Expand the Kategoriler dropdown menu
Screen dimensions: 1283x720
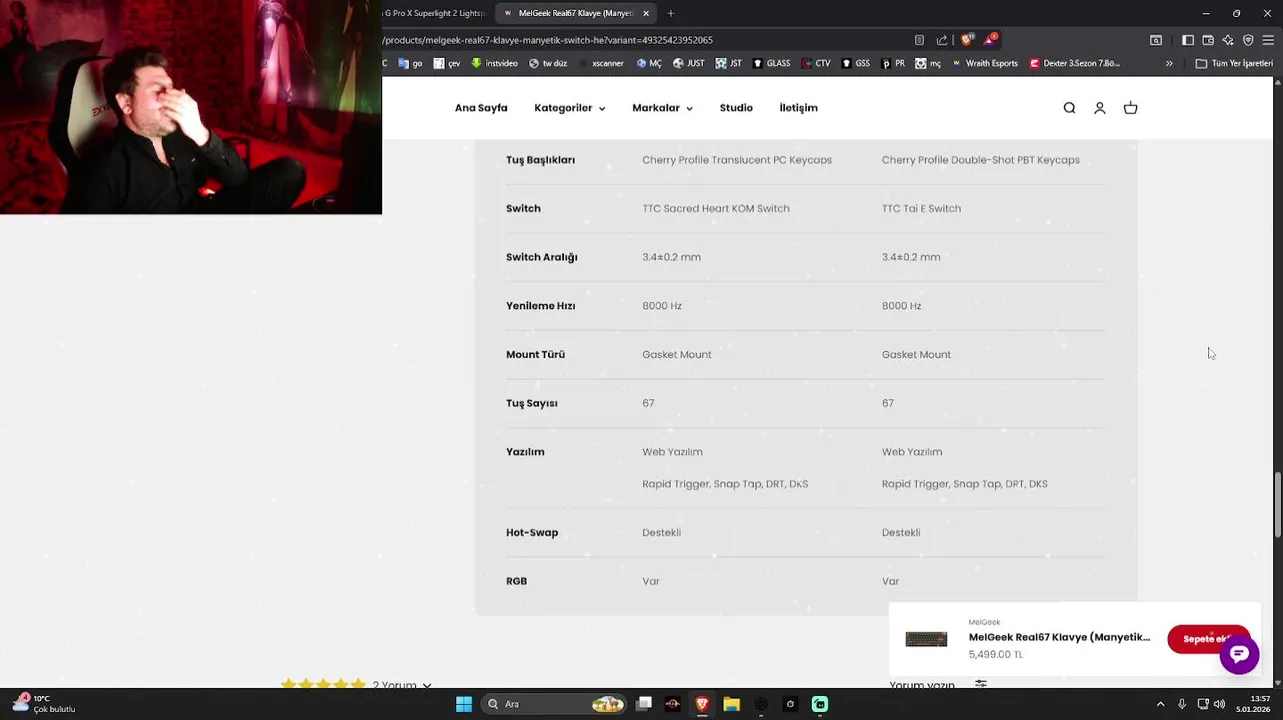[x=569, y=108]
